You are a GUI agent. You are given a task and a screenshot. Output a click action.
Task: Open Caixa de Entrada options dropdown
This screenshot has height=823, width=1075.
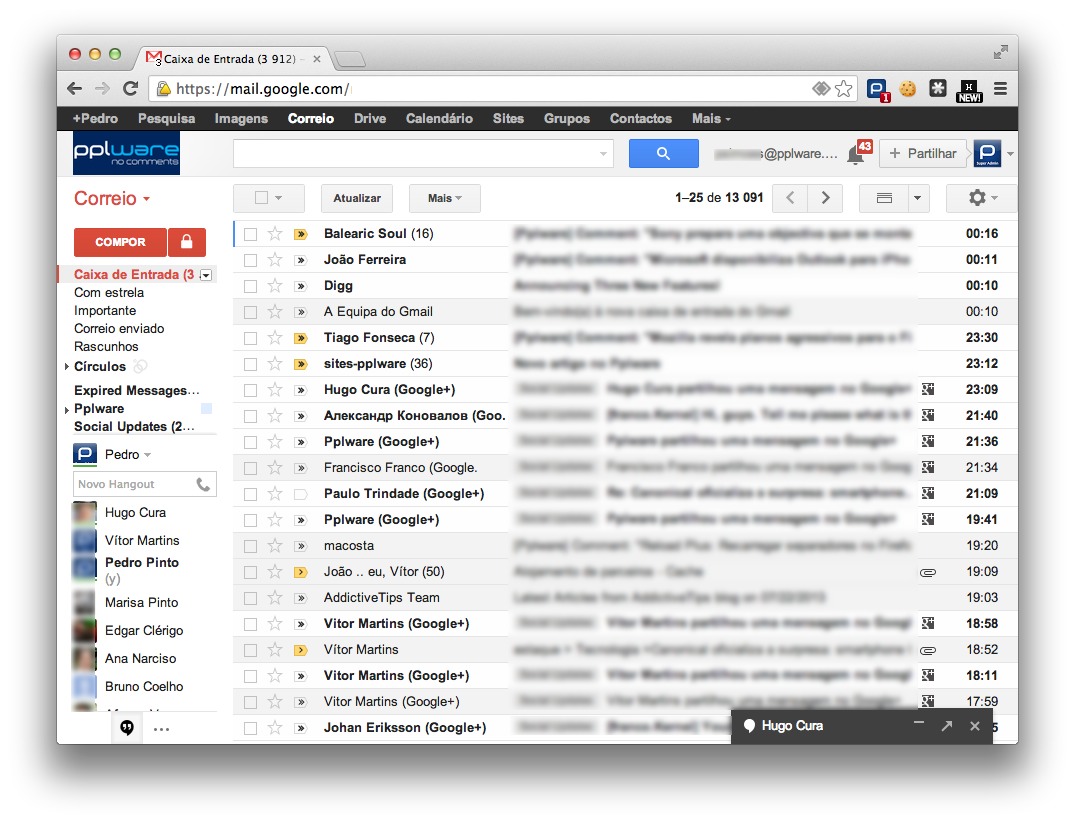pos(206,275)
